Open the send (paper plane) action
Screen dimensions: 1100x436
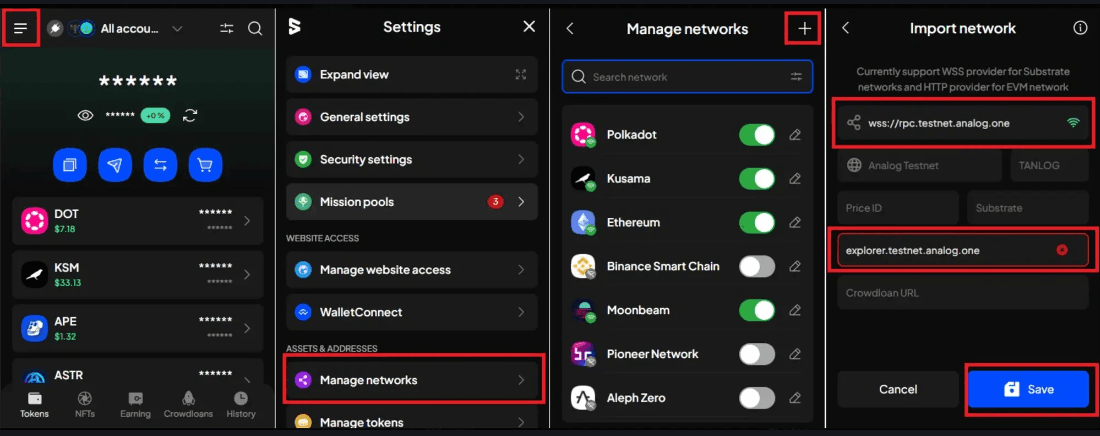(x=115, y=165)
